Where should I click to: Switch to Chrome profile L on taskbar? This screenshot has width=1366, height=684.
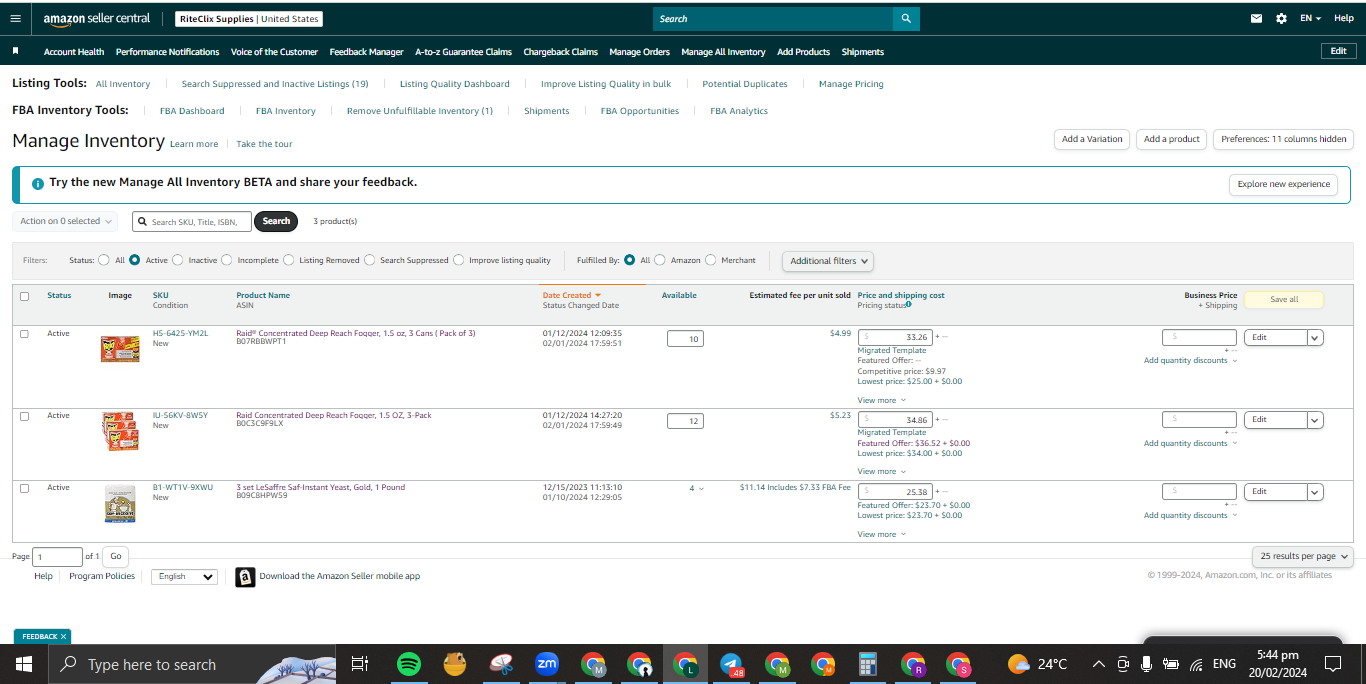click(685, 664)
